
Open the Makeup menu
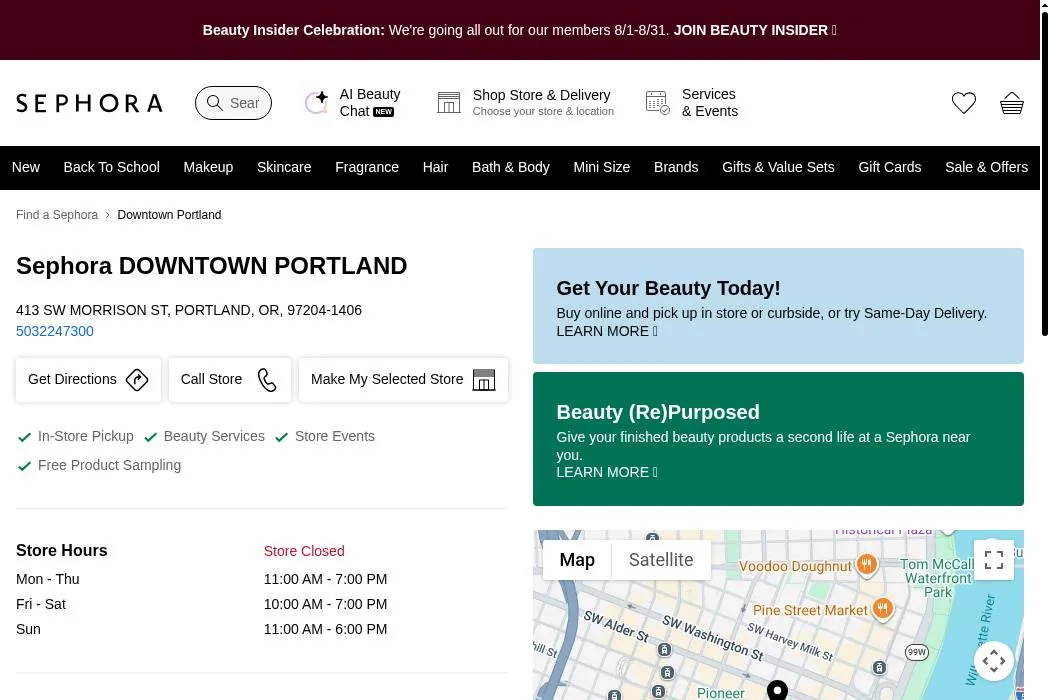[208, 167]
